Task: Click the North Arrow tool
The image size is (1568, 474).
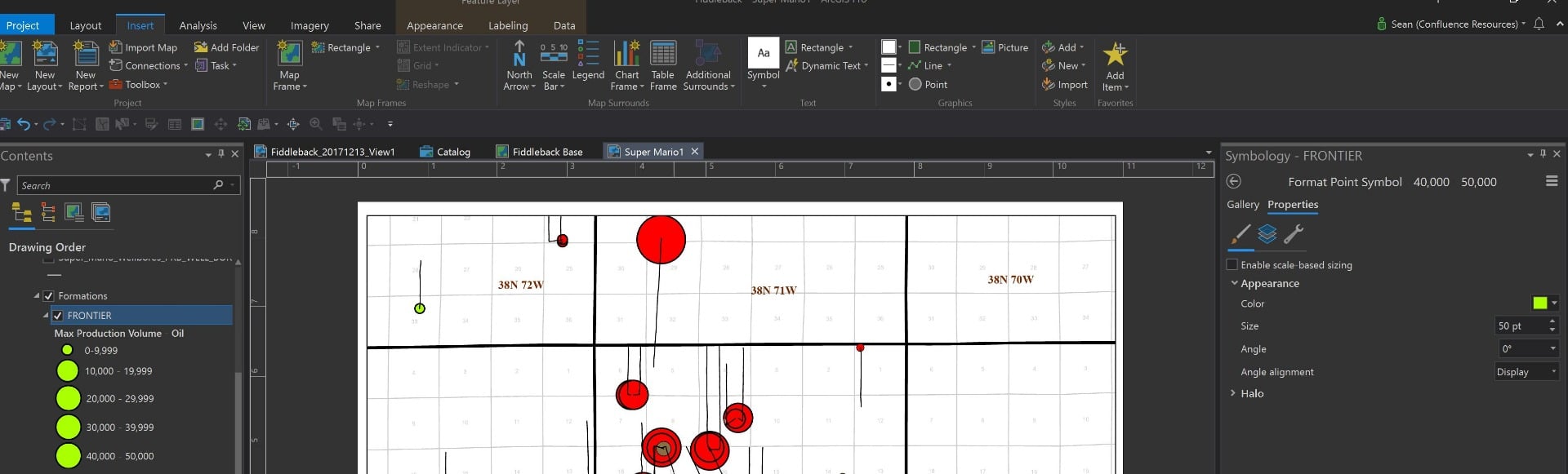Action: pyautogui.click(x=519, y=65)
